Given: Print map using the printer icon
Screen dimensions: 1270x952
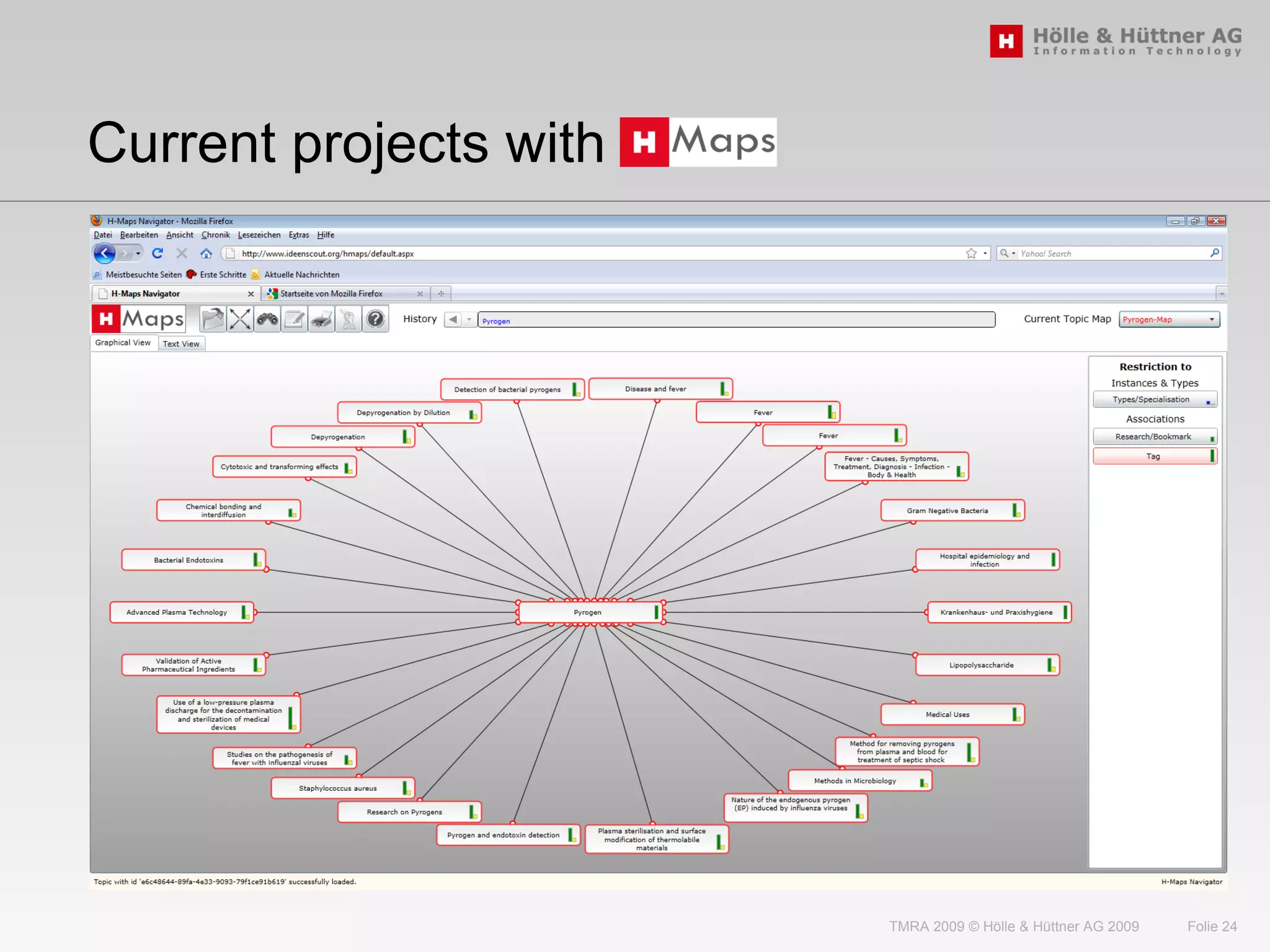Looking at the screenshot, I should point(321,319).
